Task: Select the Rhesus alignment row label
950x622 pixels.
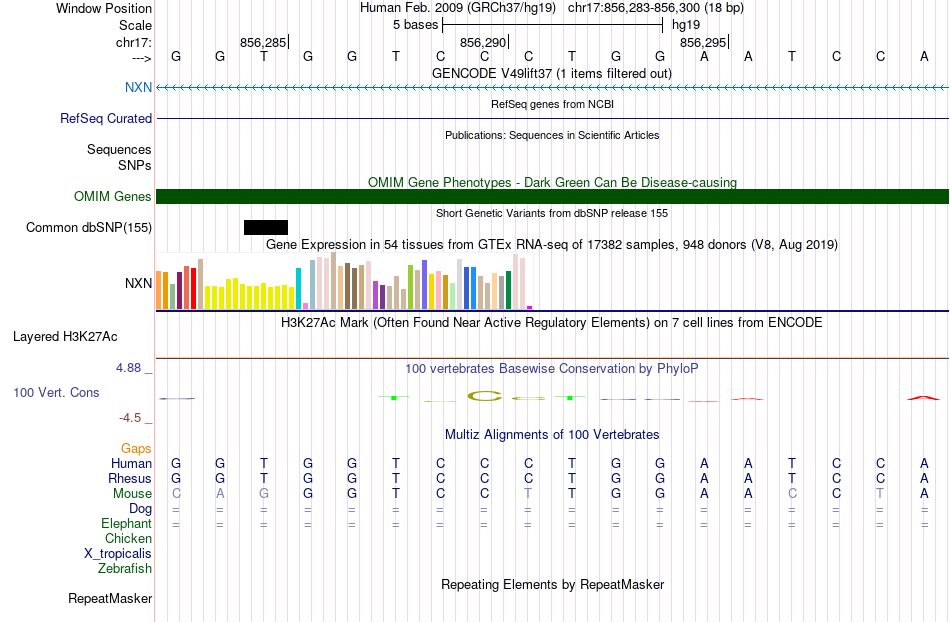Action: (x=130, y=478)
